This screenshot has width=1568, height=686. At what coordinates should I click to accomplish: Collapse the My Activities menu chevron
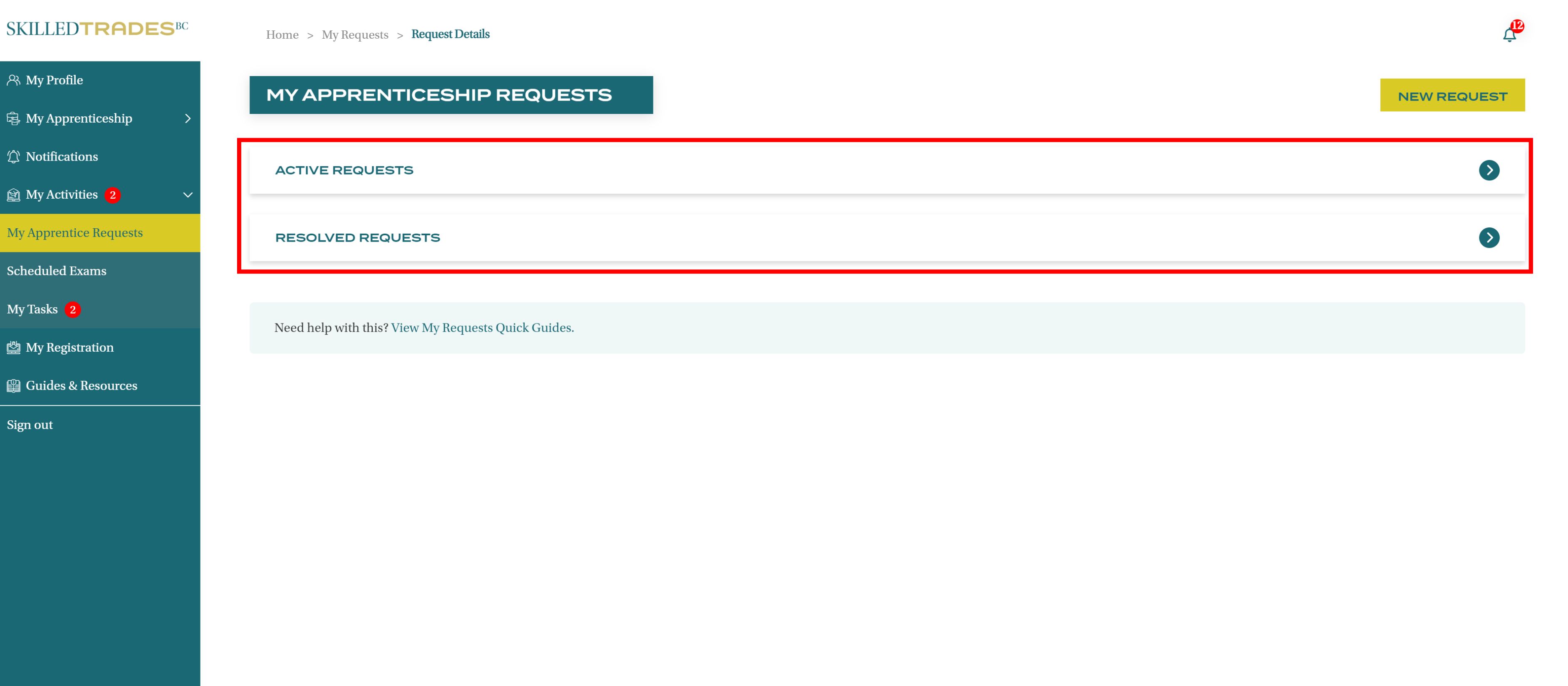point(188,195)
